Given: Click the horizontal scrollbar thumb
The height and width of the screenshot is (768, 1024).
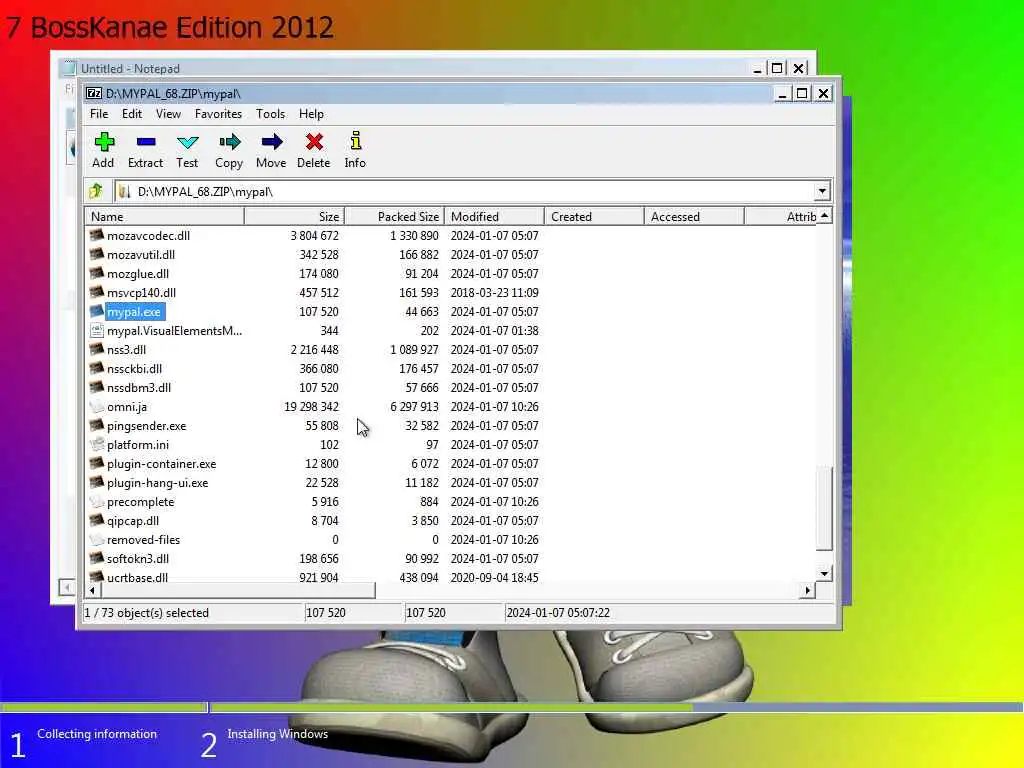Looking at the screenshot, I should click(x=238, y=590).
